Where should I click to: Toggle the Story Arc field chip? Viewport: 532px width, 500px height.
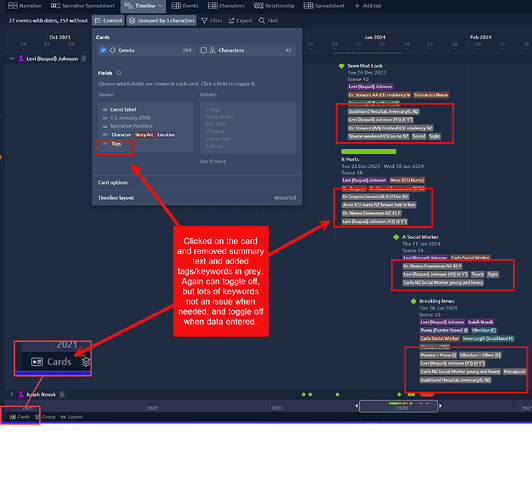[x=144, y=135]
